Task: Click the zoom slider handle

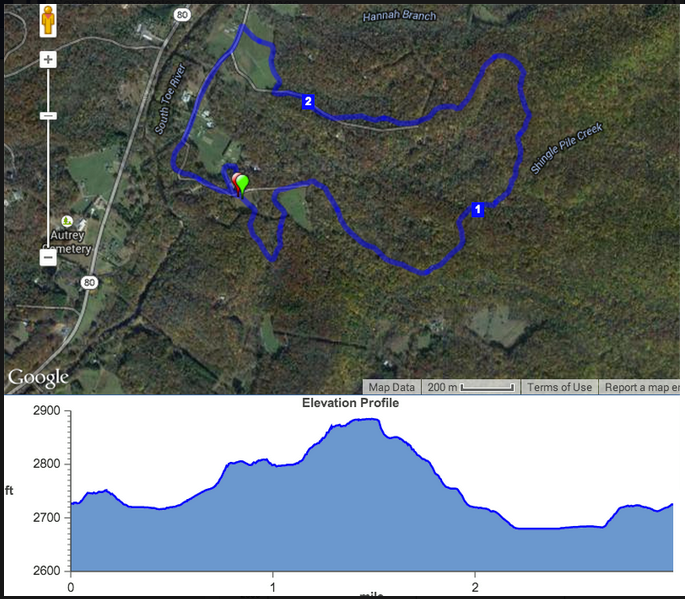Action: pos(48,116)
